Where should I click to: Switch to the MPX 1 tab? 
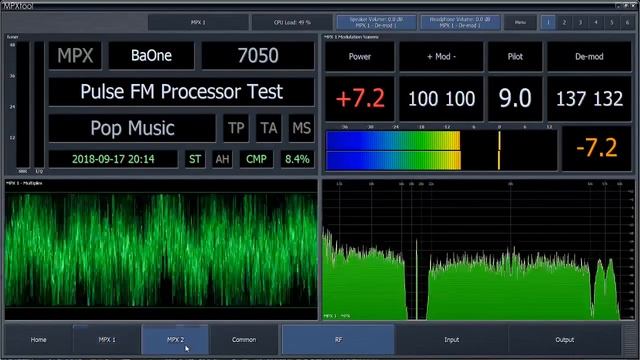tap(107, 340)
